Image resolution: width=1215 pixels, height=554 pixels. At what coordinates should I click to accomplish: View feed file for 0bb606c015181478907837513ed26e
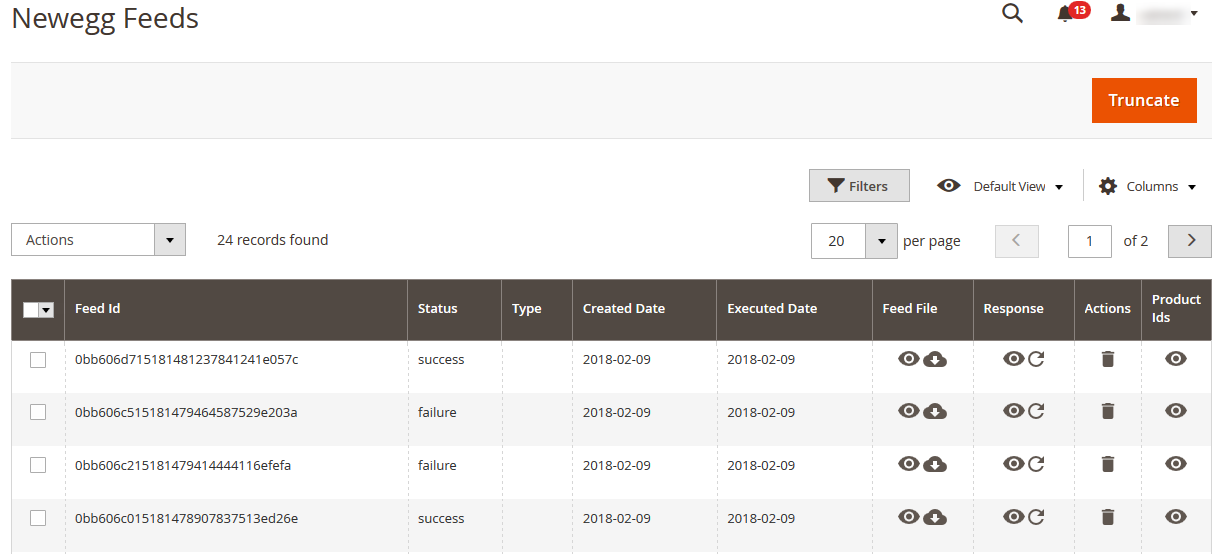point(909,516)
